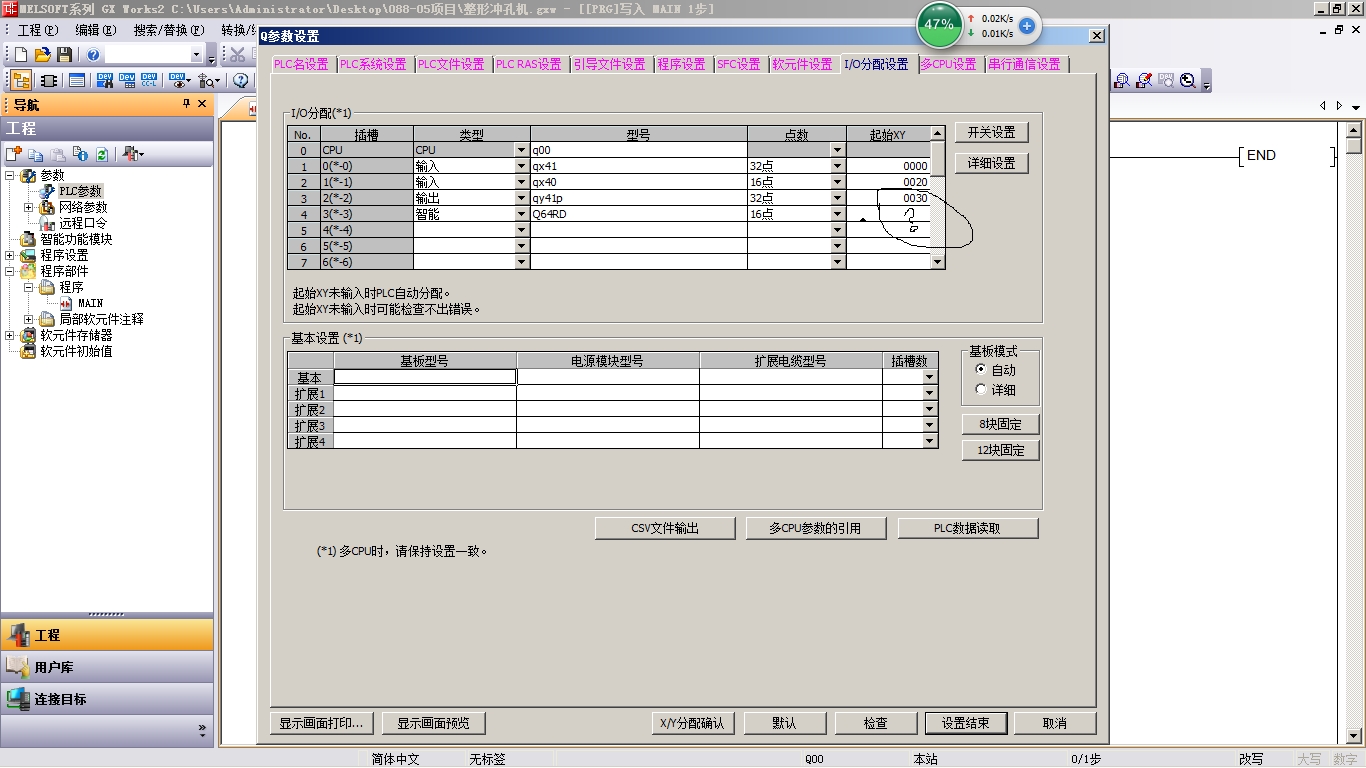Click the Intelligent Function Module Guidance icon
1366x768 pixels.
tap(209, 80)
